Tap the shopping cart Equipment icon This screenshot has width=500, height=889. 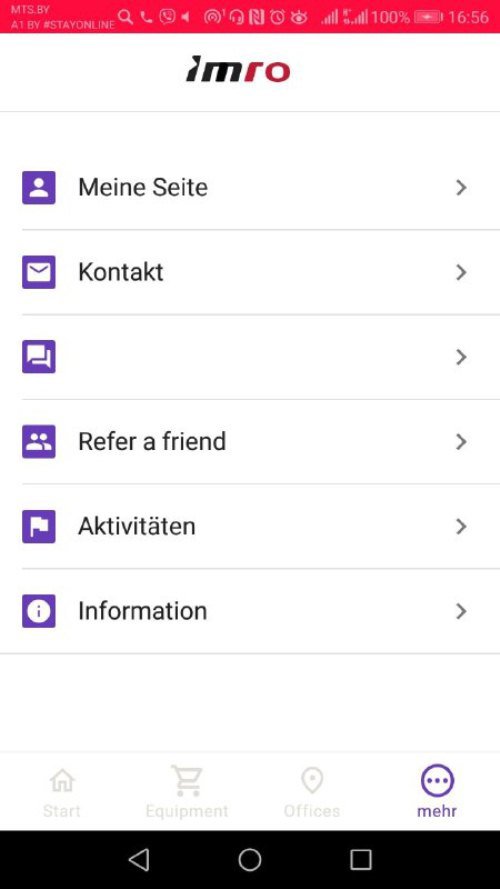tap(187, 781)
